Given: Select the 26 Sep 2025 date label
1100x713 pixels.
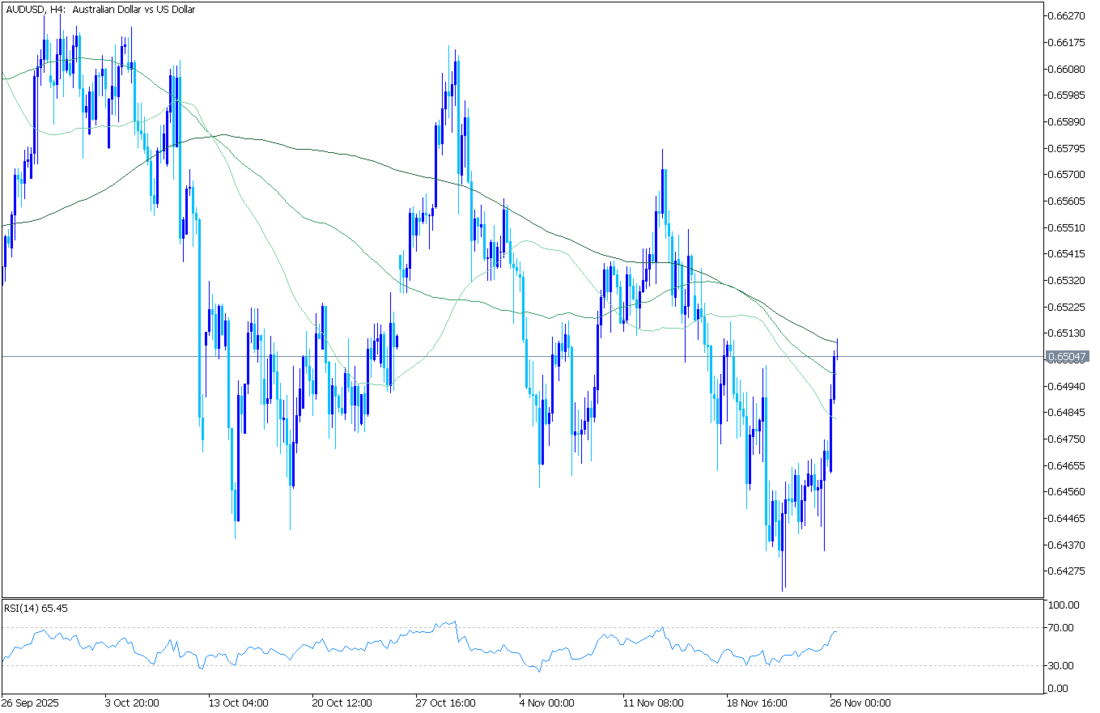Looking at the screenshot, I should [31, 702].
